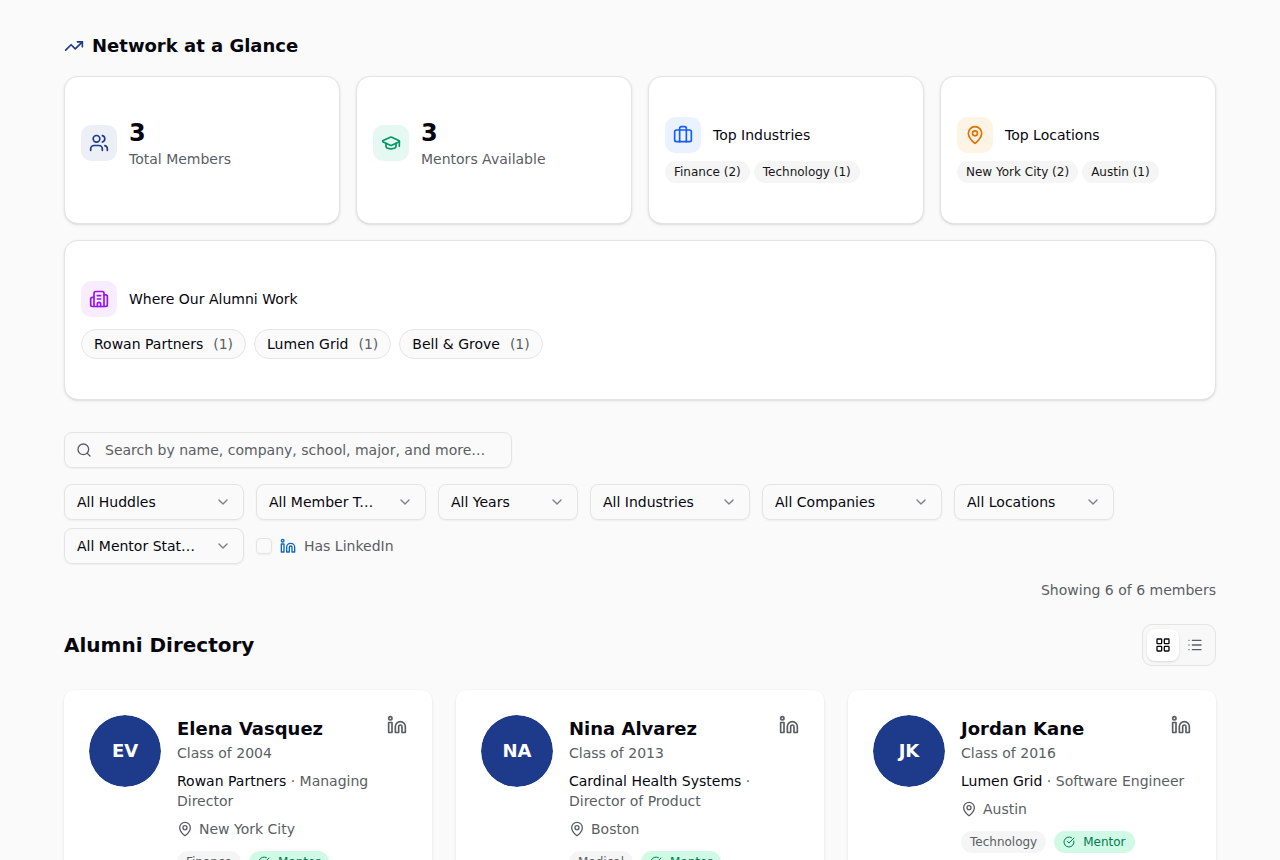Open Nina Alvarez's LinkedIn icon
This screenshot has width=1280, height=860.
pyautogui.click(x=789, y=725)
